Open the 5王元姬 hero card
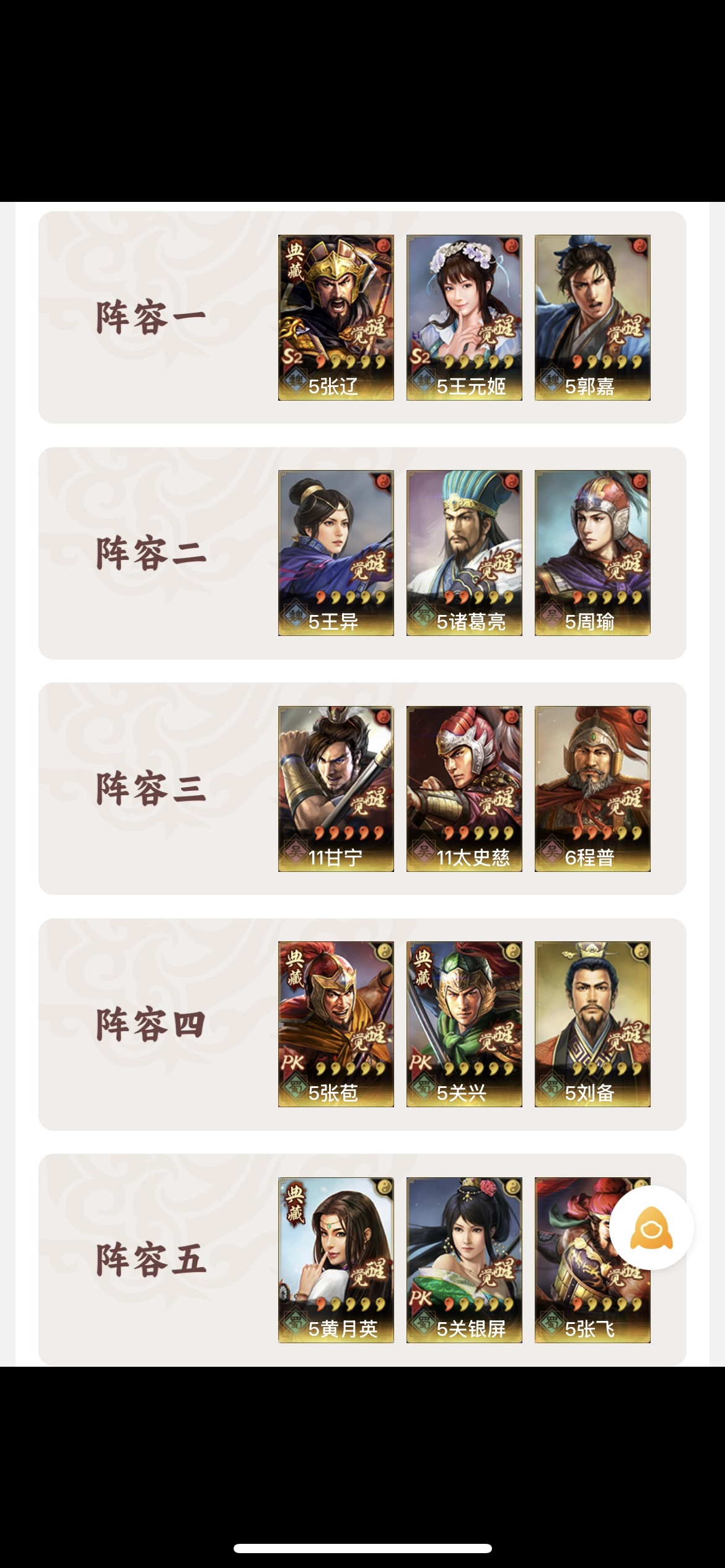Viewport: 725px width, 1568px height. click(464, 318)
